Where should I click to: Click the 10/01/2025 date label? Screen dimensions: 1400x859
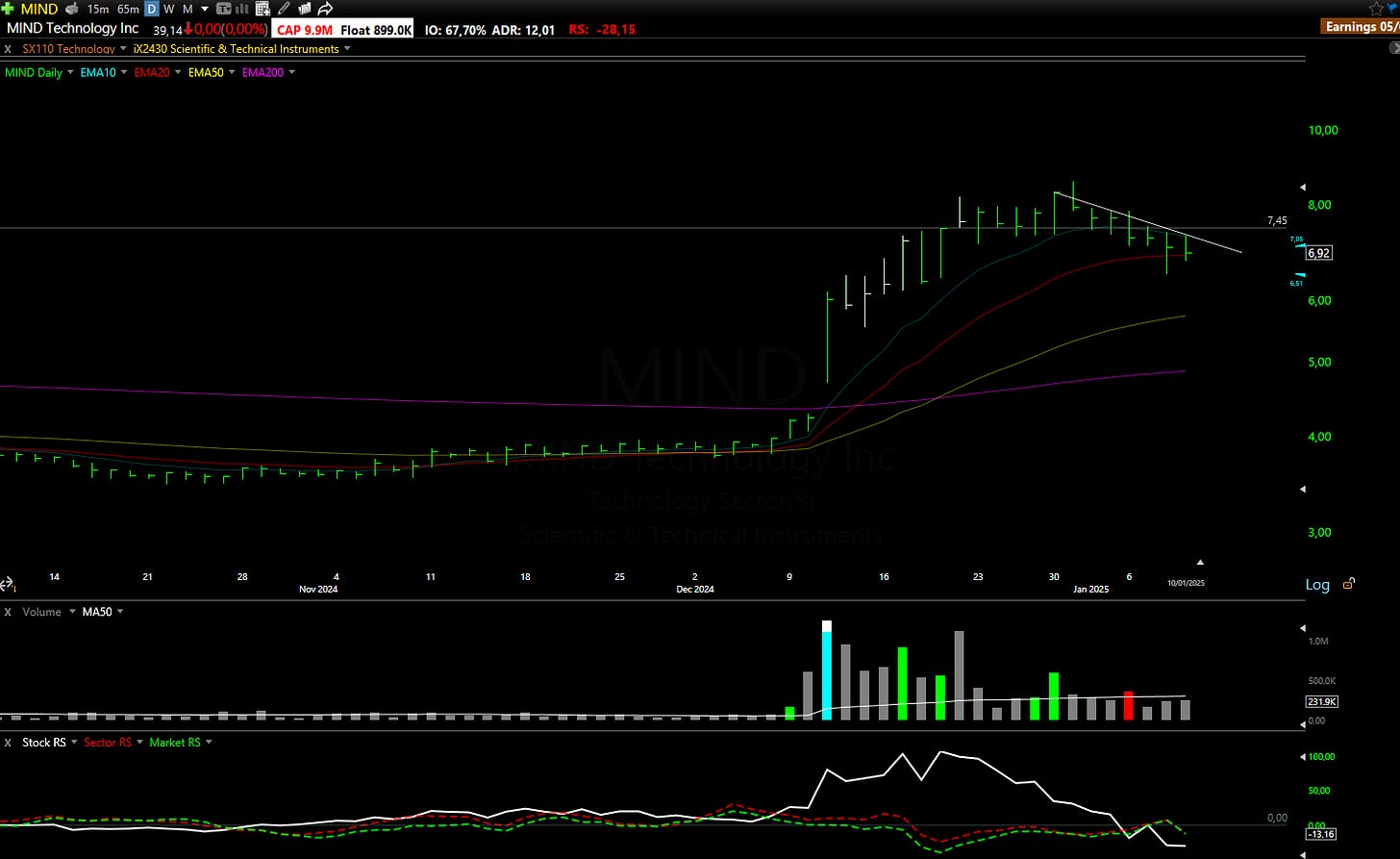click(1186, 583)
